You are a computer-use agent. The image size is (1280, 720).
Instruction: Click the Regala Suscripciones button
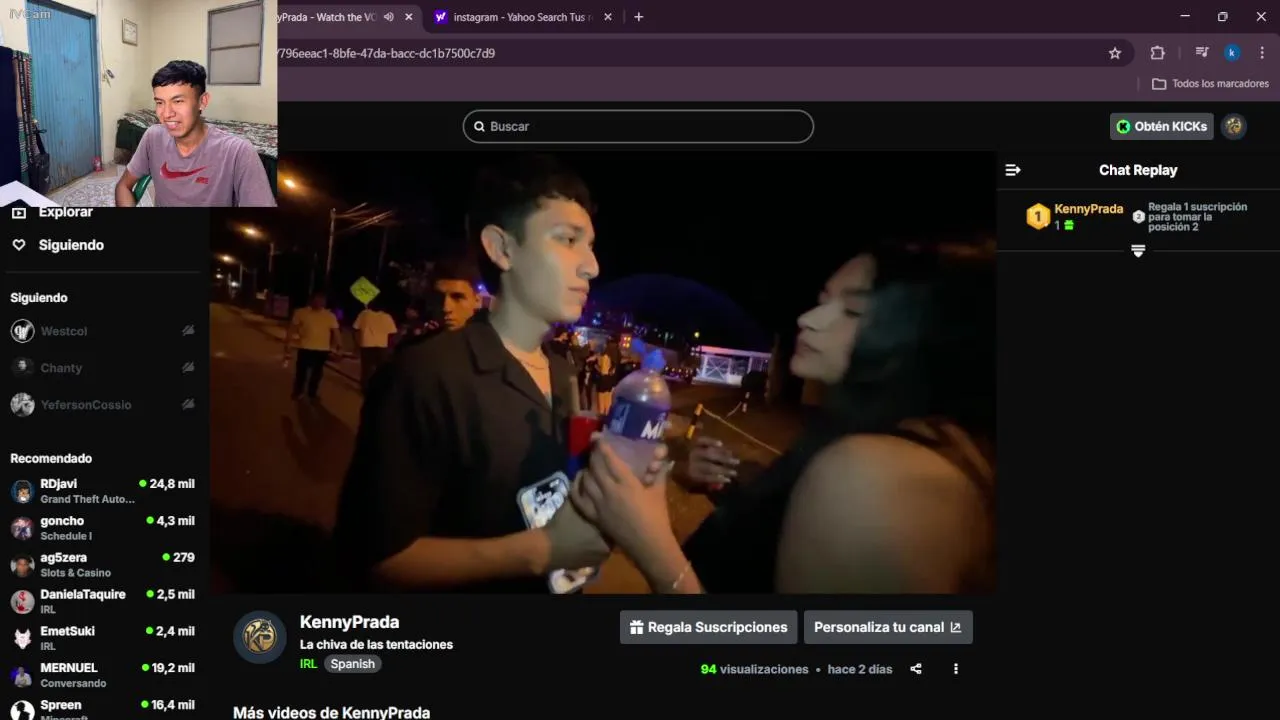click(708, 627)
